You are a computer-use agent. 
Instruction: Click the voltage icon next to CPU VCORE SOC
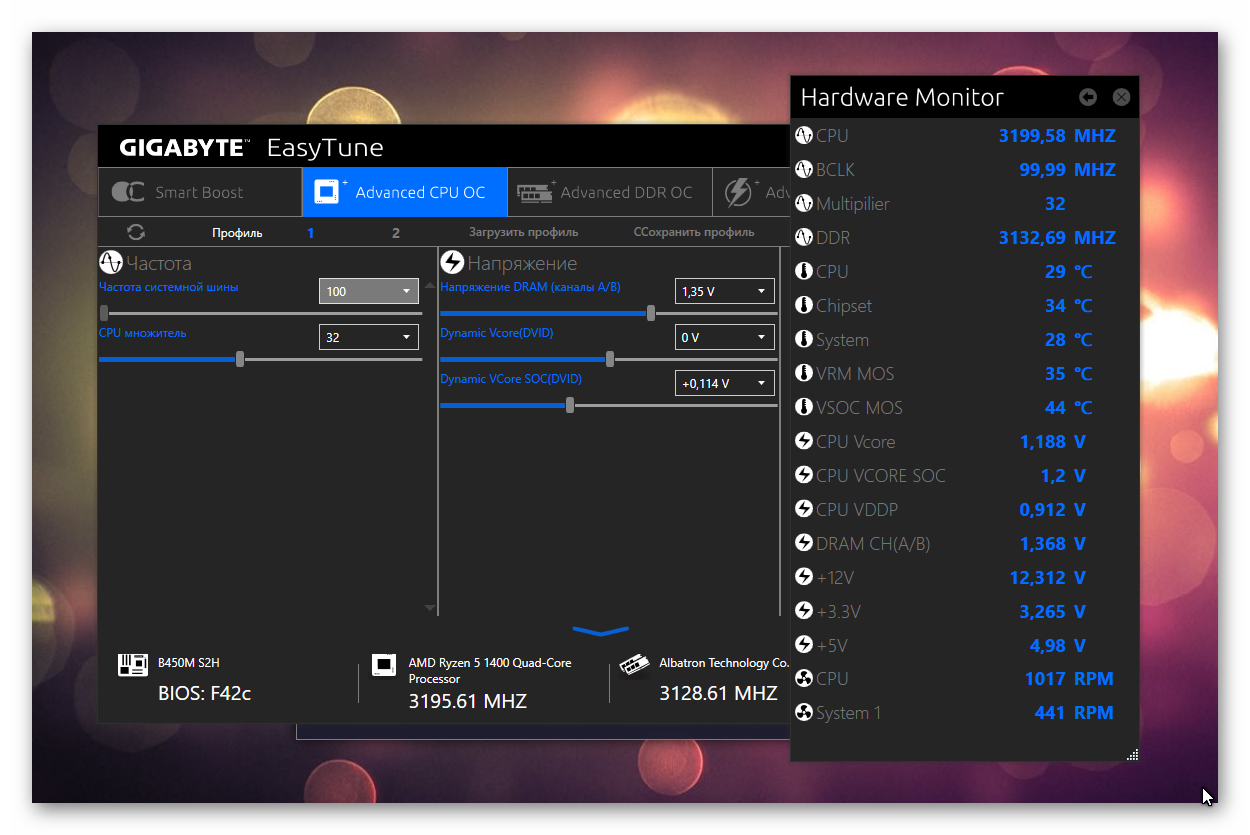pyautogui.click(x=803, y=476)
